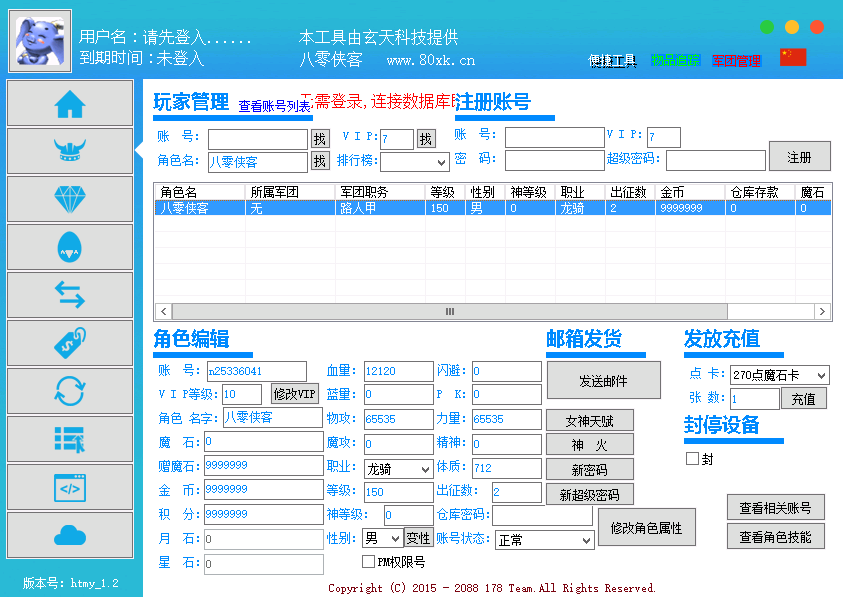Image resolution: width=843 pixels, height=597 pixels.
Task: Select the price tag icon
Action: tap(68, 343)
